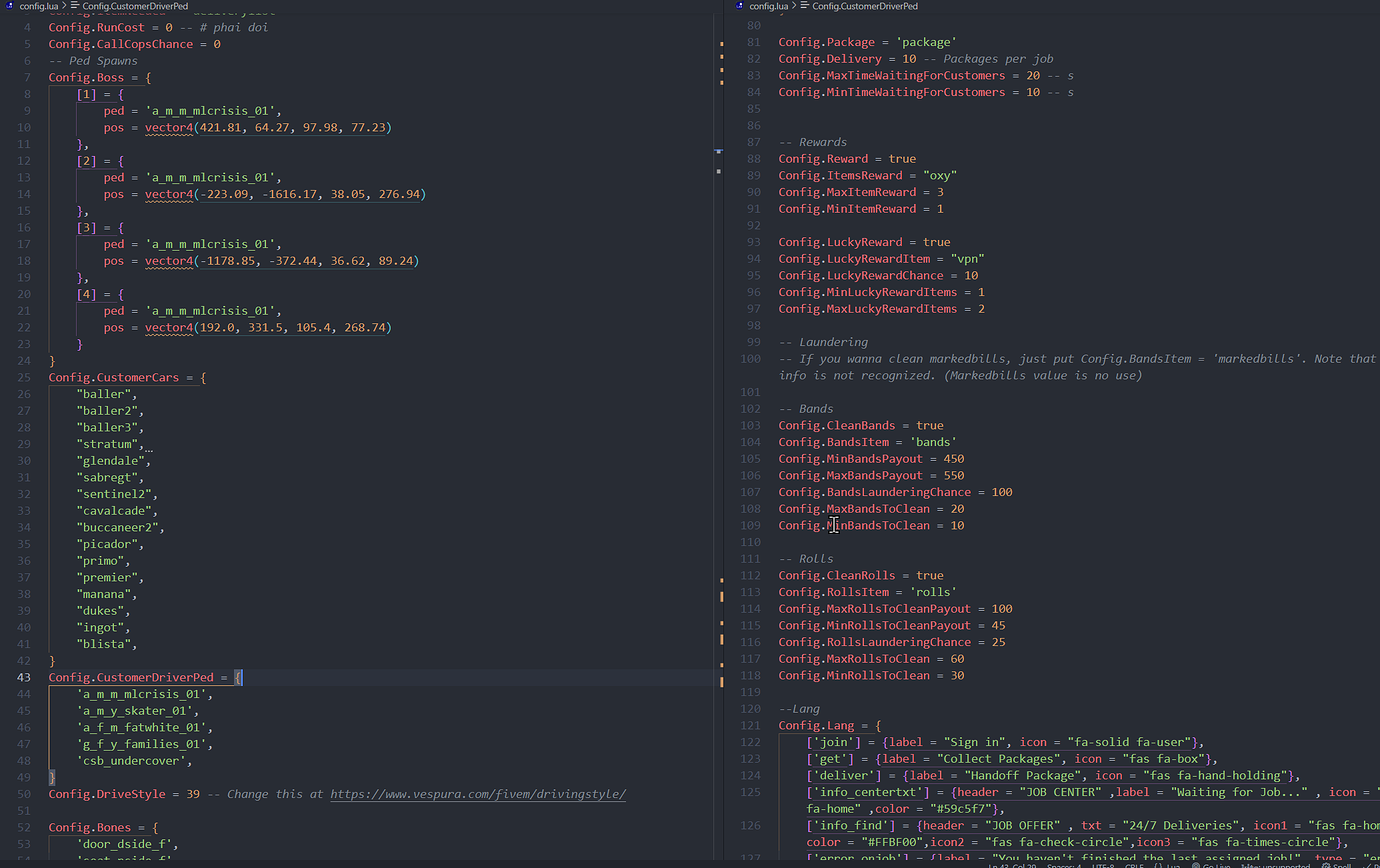The height and width of the screenshot is (868, 1380).
Task: Select line number 43 in left editor
Action: pyautogui.click(x=24, y=677)
